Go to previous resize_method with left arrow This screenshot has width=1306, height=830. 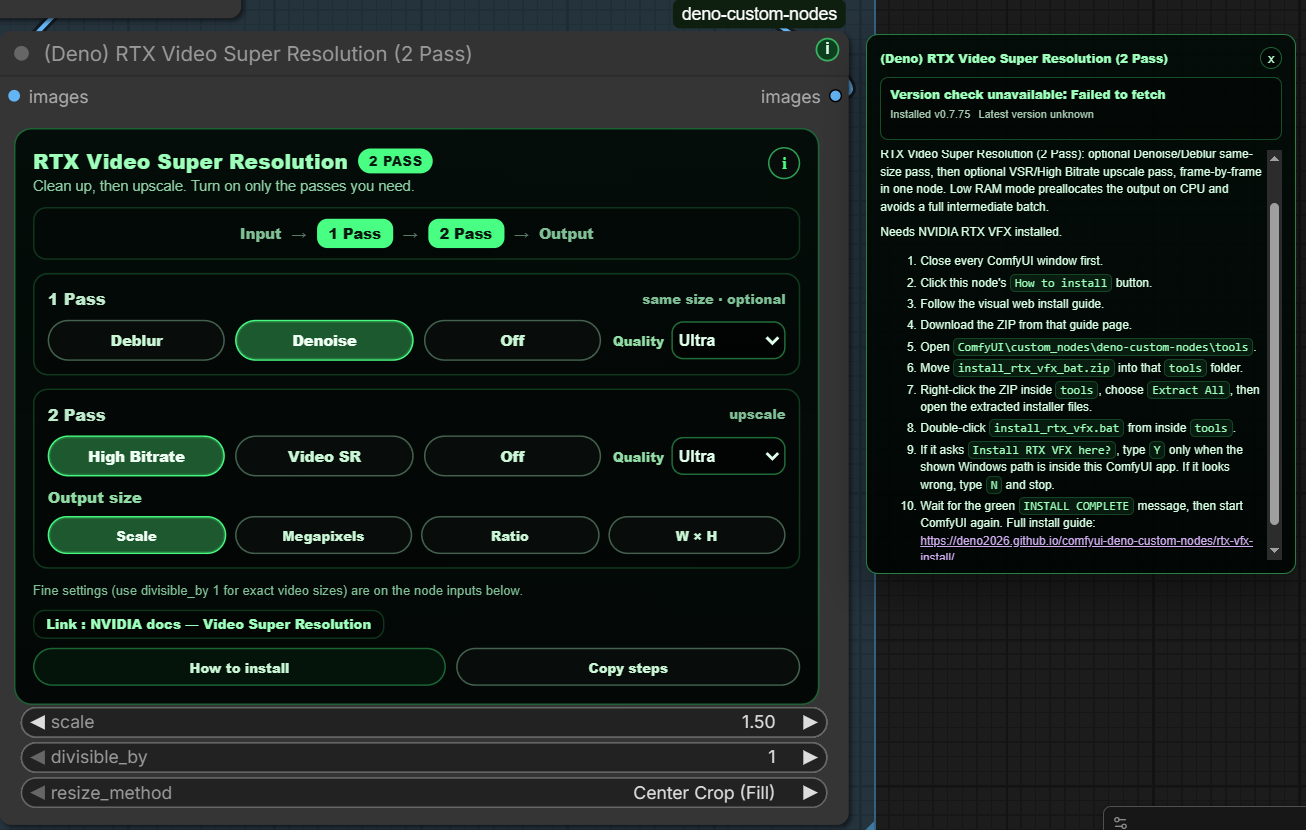click(37, 793)
